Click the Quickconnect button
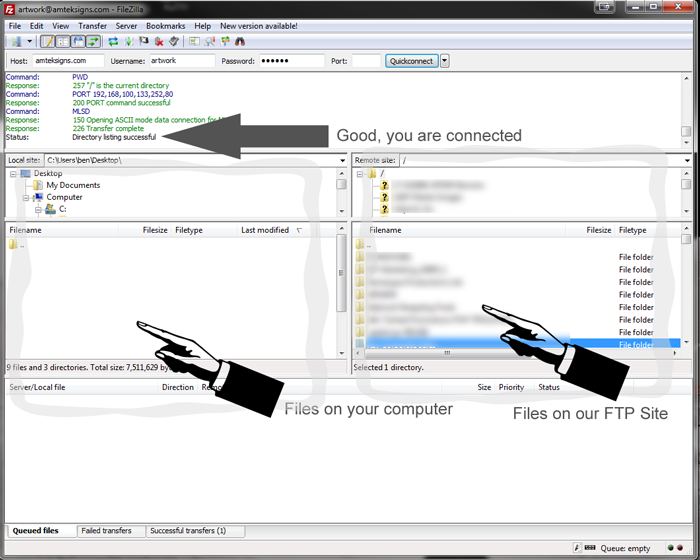 click(x=412, y=61)
